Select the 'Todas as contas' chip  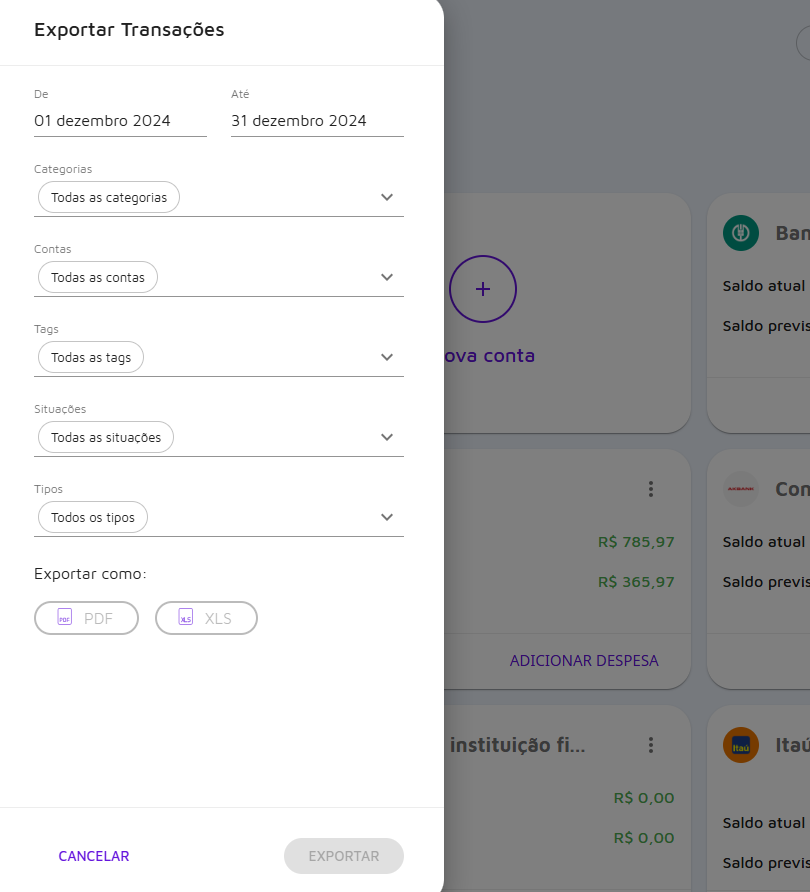tap(98, 278)
